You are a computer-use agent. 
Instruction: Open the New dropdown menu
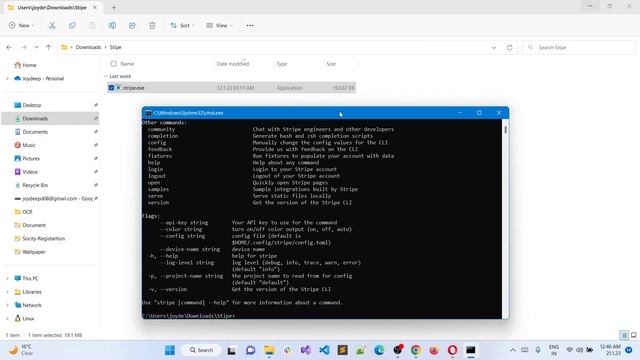21,25
